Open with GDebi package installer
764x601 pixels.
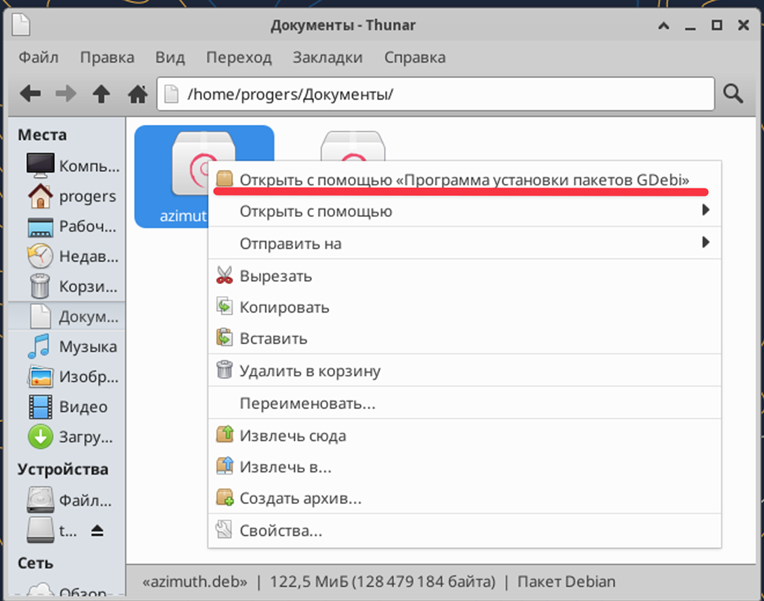464,179
